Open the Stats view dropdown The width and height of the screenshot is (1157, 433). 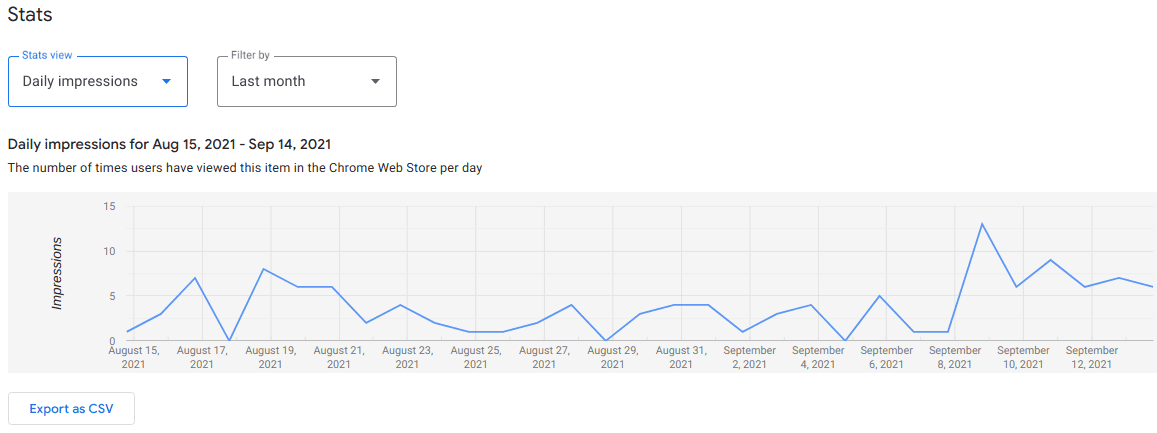[x=97, y=81]
